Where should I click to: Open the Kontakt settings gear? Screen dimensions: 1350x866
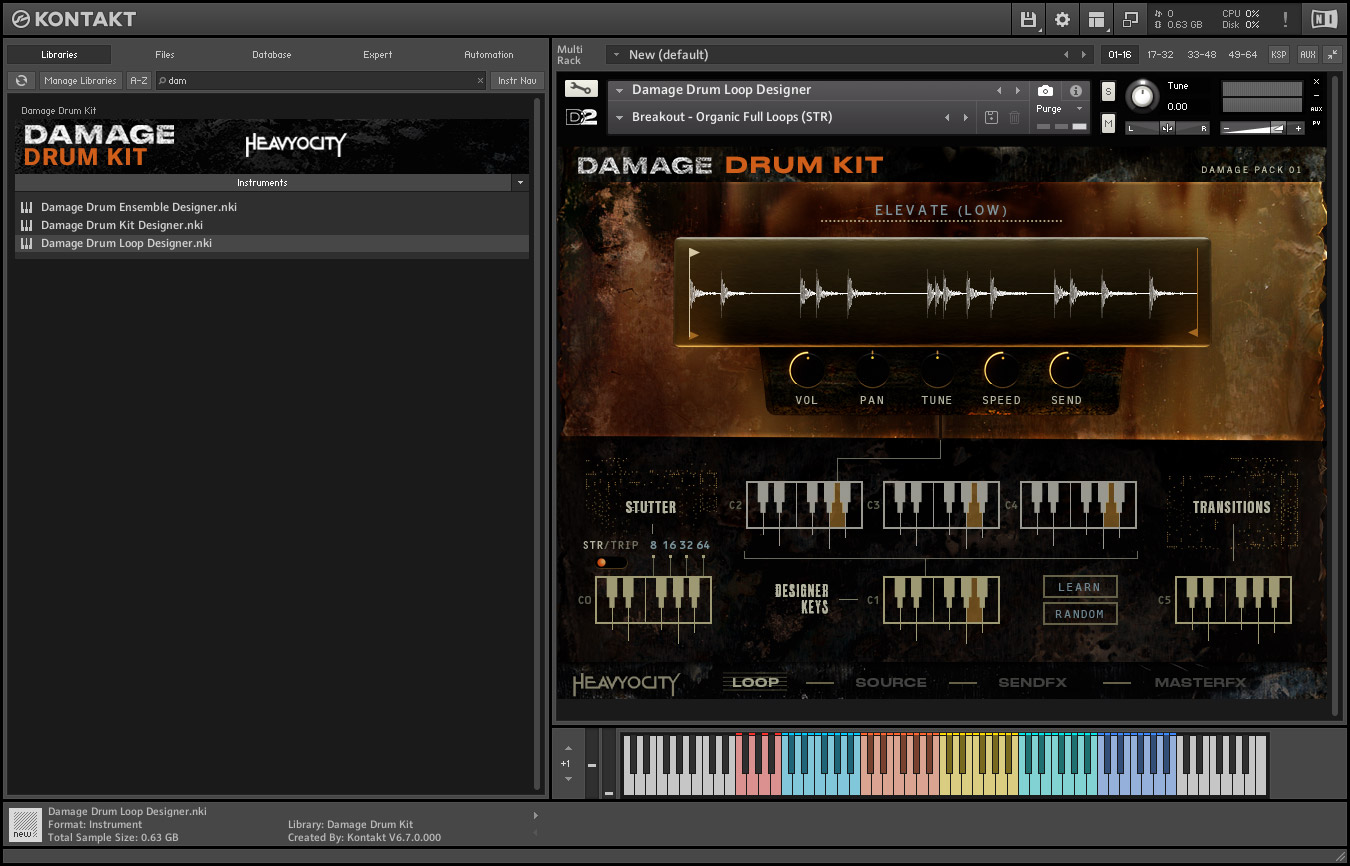click(x=1062, y=19)
